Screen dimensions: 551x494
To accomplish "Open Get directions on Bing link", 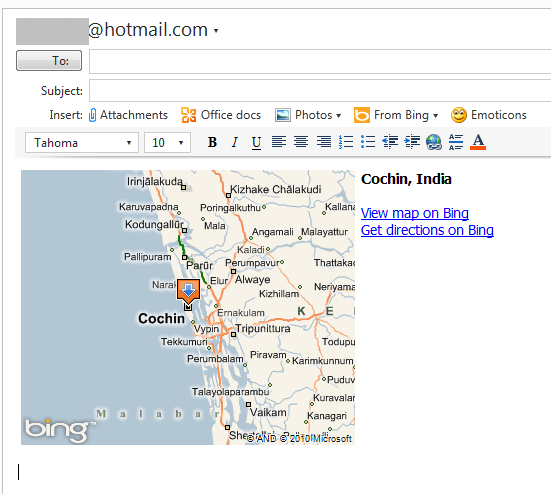I will (x=427, y=230).
